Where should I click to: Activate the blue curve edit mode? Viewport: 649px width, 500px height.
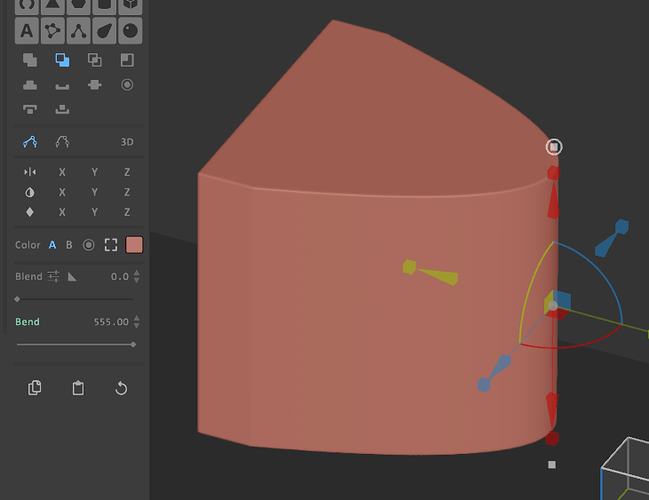click(x=30, y=142)
